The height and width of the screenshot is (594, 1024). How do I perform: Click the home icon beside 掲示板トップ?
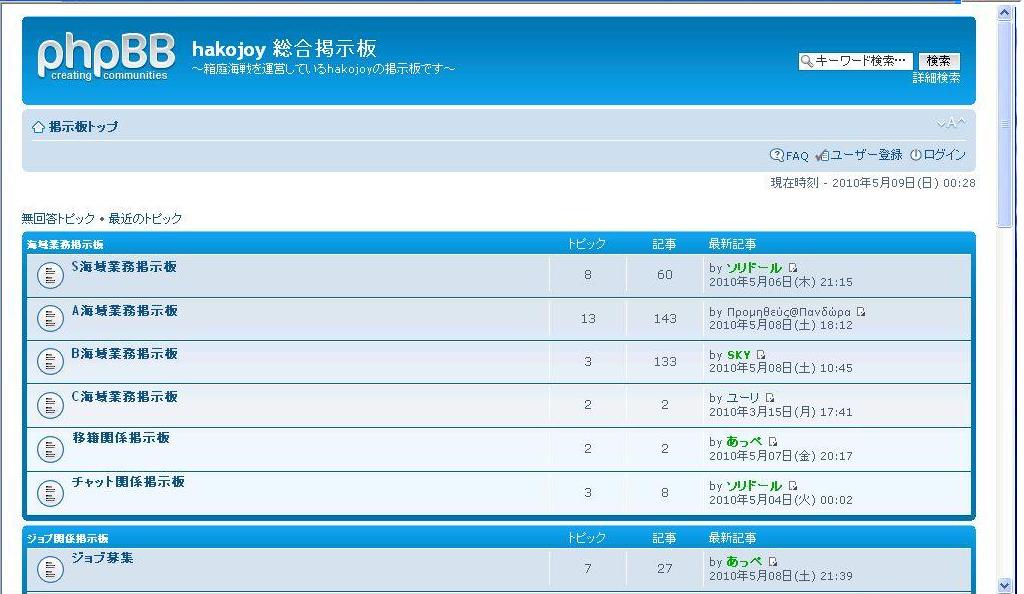(x=39, y=127)
